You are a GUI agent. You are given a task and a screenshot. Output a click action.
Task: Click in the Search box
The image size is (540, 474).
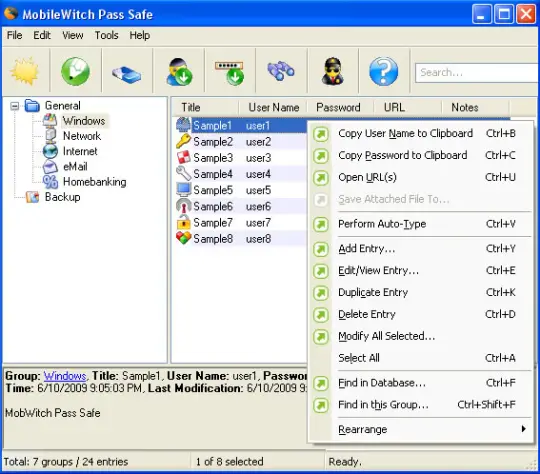(477, 72)
